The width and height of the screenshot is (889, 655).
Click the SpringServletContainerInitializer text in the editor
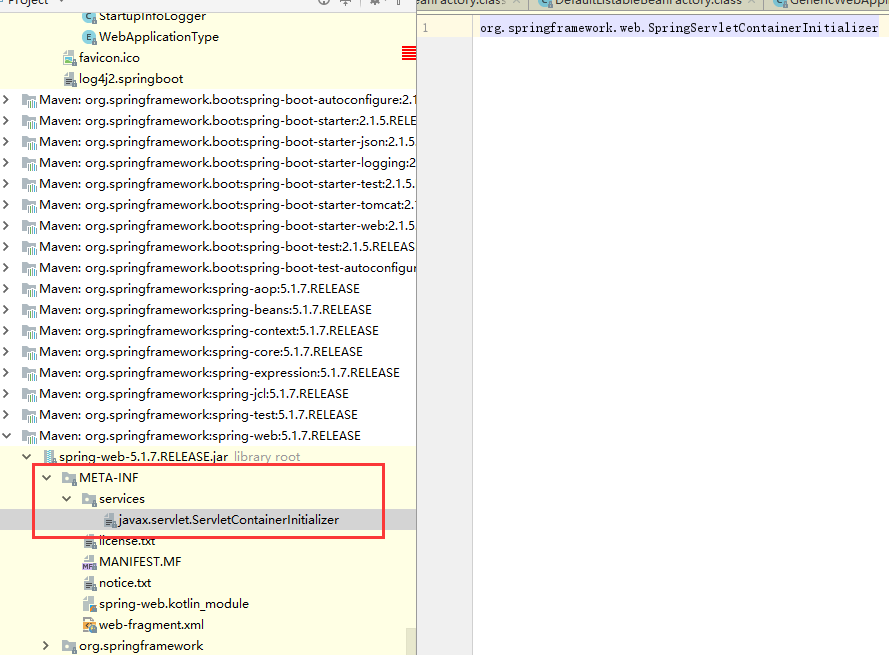[763, 27]
